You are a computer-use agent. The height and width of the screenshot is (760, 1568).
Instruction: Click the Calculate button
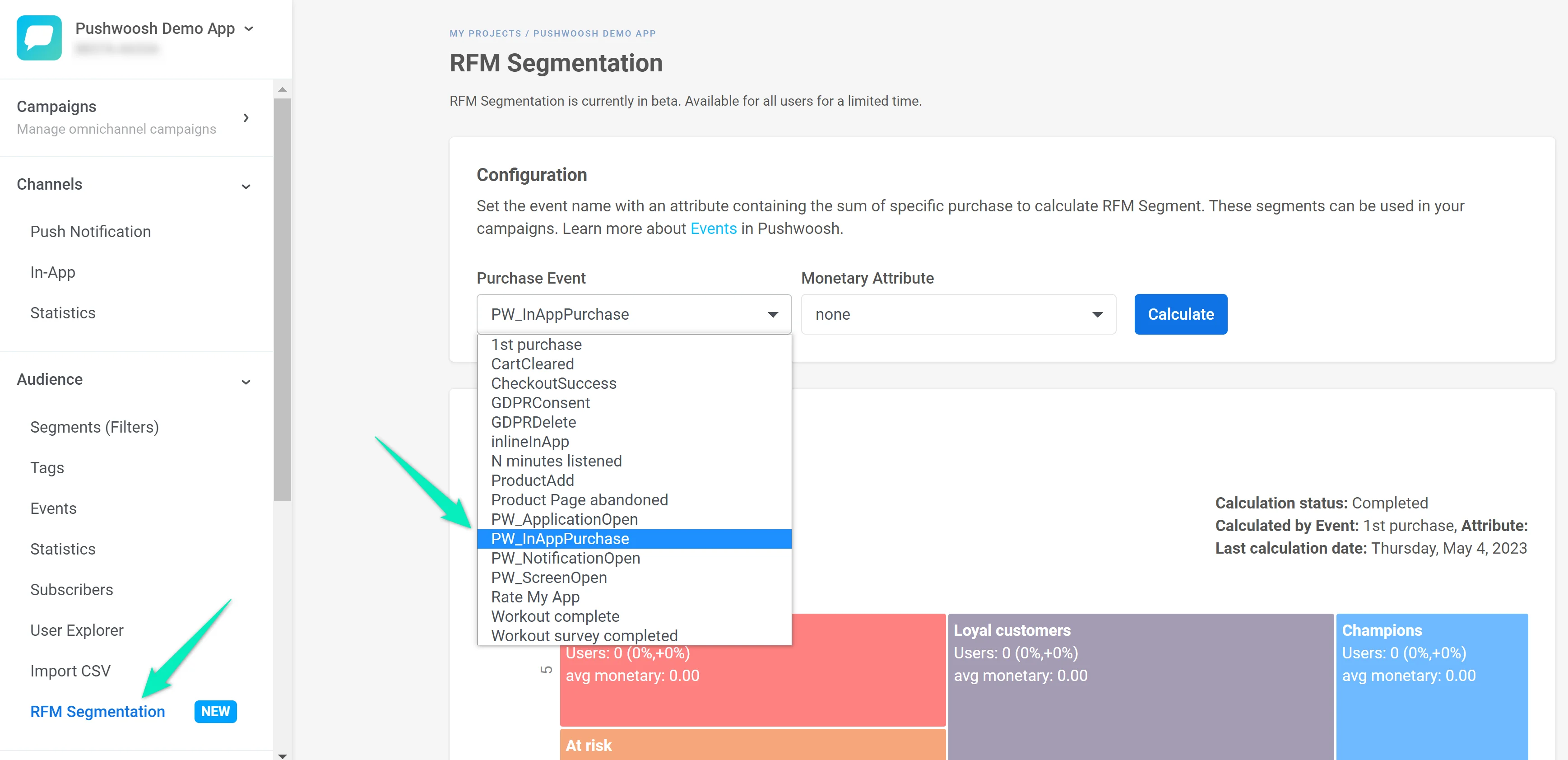coord(1180,314)
